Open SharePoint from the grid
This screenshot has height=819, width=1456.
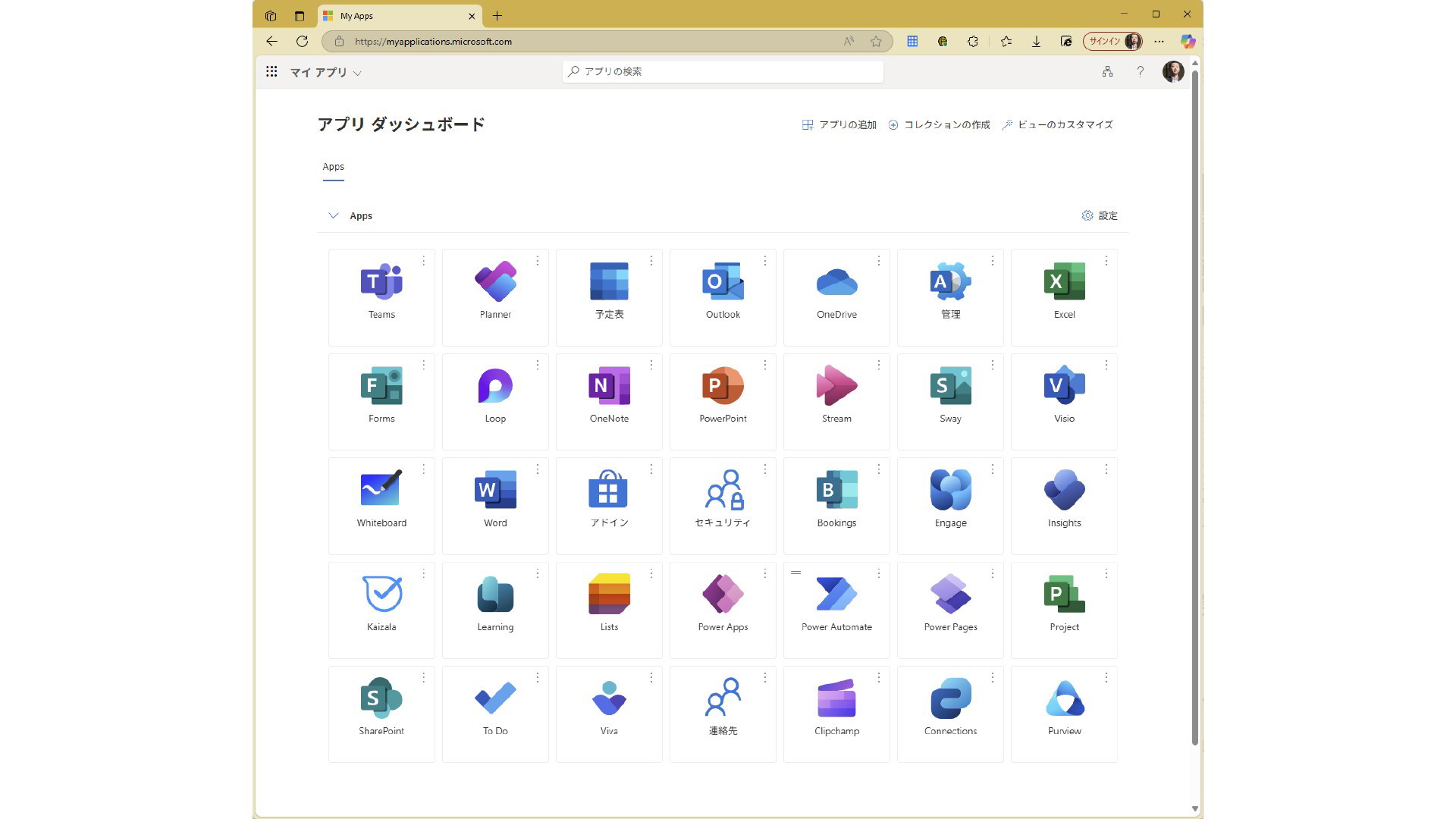[381, 714]
